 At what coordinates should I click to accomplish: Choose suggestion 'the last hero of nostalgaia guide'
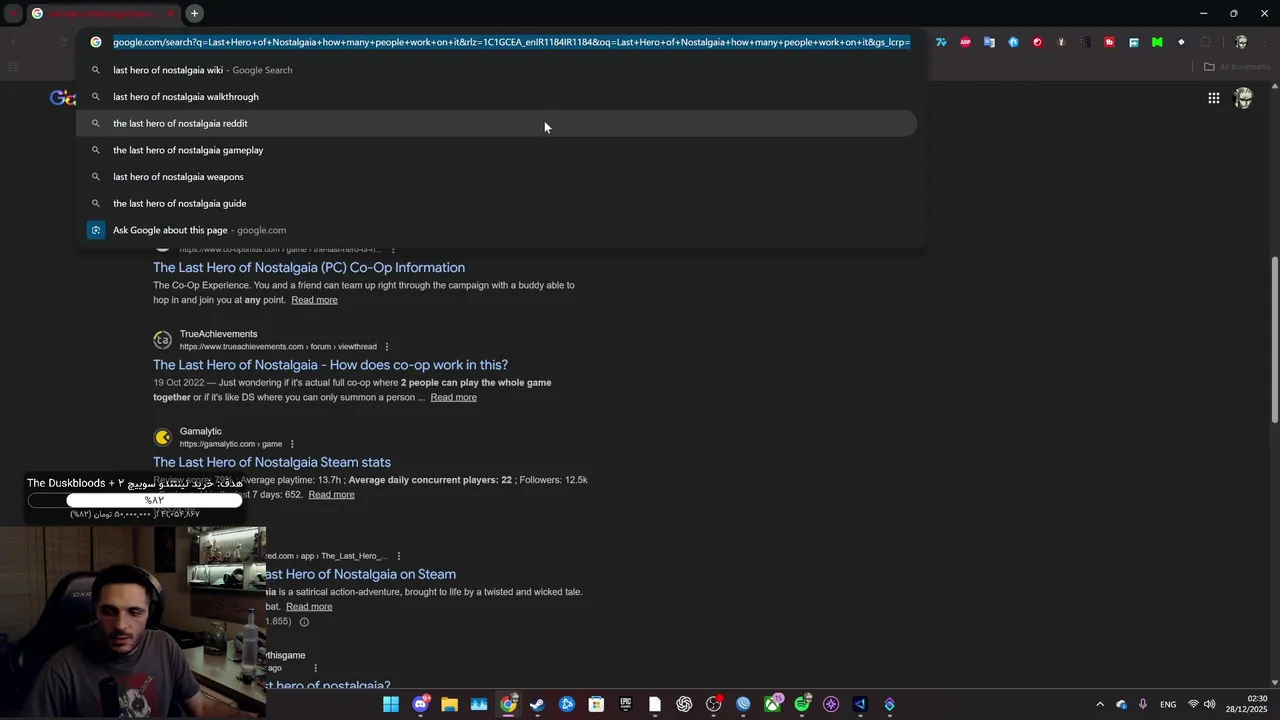[x=497, y=203]
